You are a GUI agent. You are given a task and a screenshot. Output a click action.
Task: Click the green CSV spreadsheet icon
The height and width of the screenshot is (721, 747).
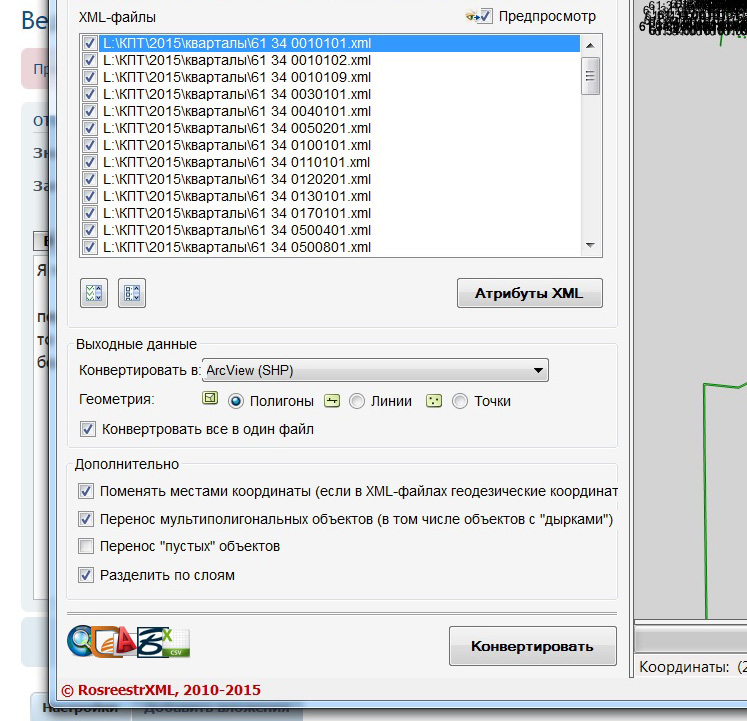click(x=176, y=642)
